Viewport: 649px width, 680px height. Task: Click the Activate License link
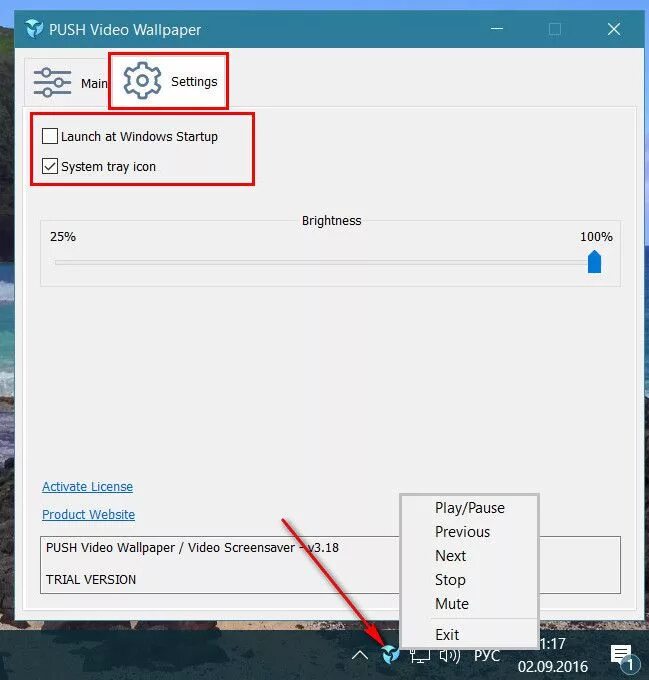coord(88,487)
